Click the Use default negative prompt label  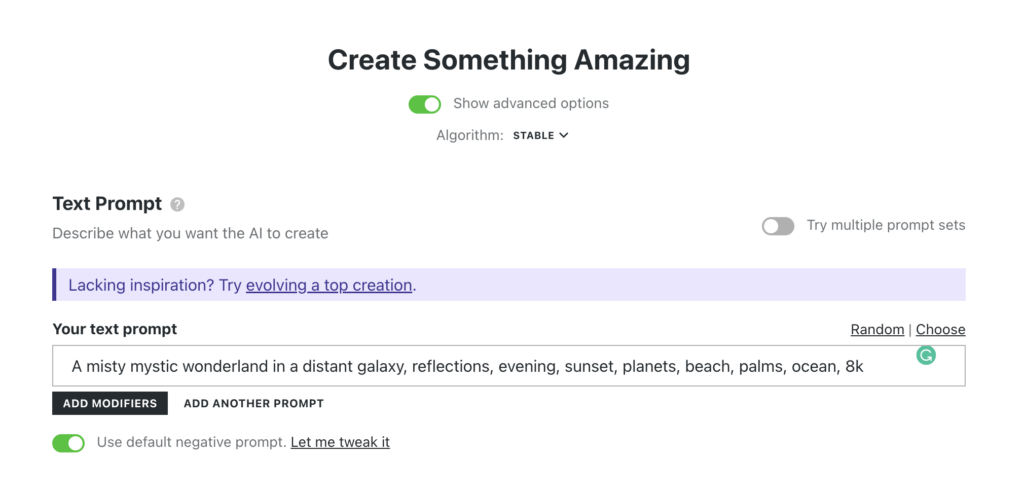tap(192, 442)
